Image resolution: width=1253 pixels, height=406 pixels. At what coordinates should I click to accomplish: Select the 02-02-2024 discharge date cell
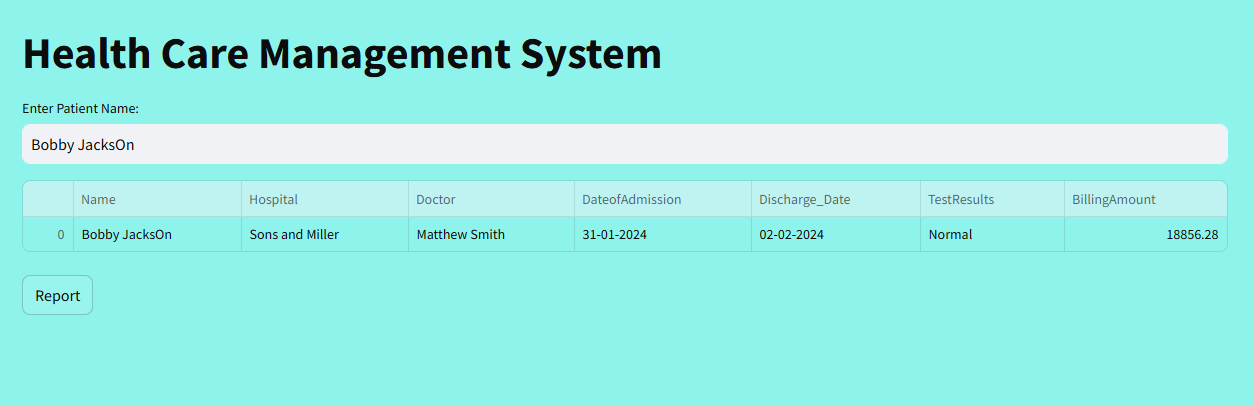pos(836,235)
